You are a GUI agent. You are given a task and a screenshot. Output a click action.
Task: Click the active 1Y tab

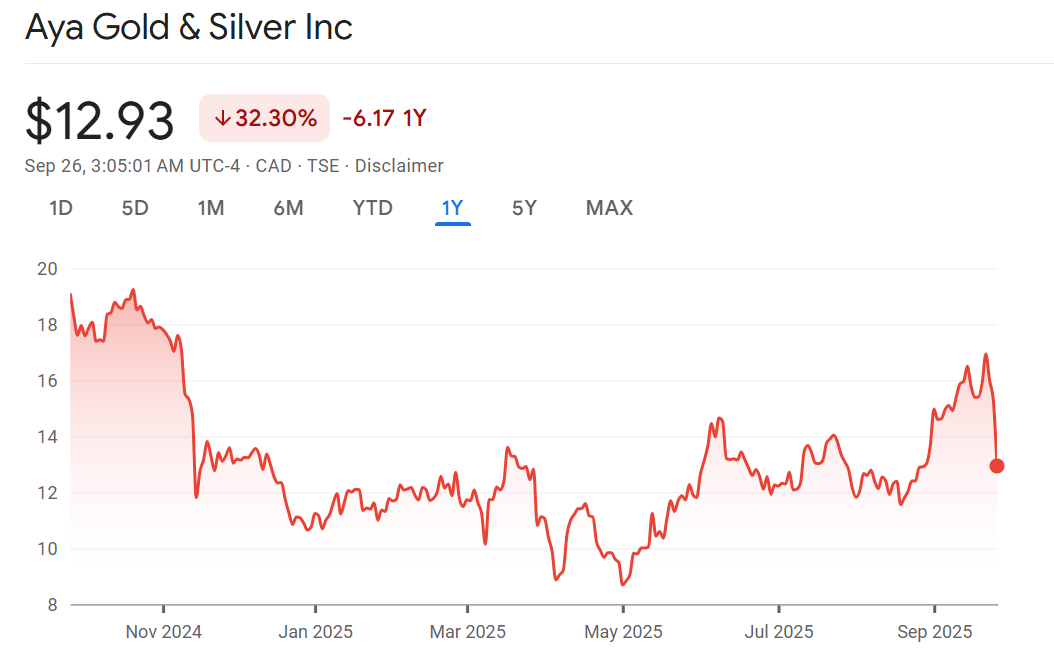point(453,208)
